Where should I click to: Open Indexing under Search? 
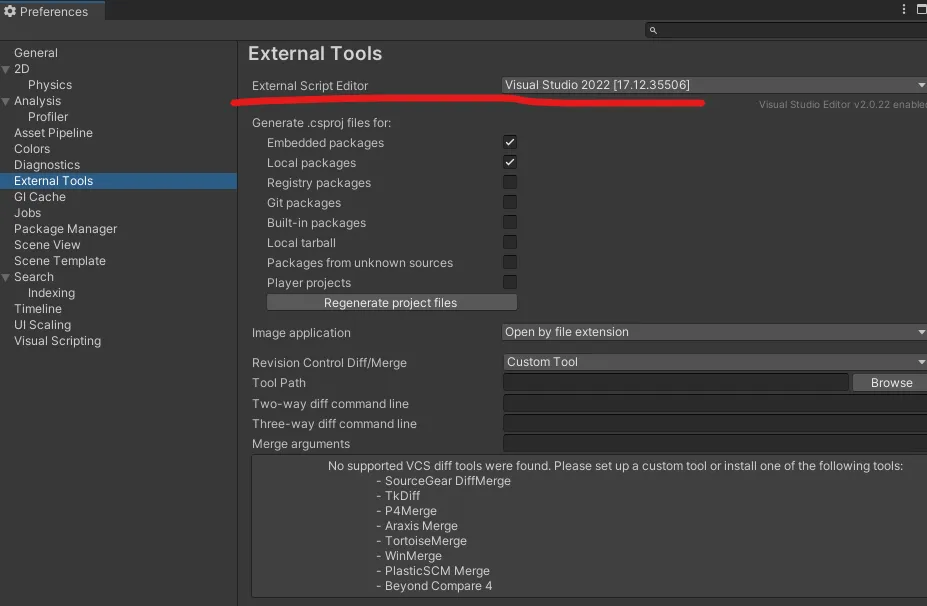tap(51, 293)
